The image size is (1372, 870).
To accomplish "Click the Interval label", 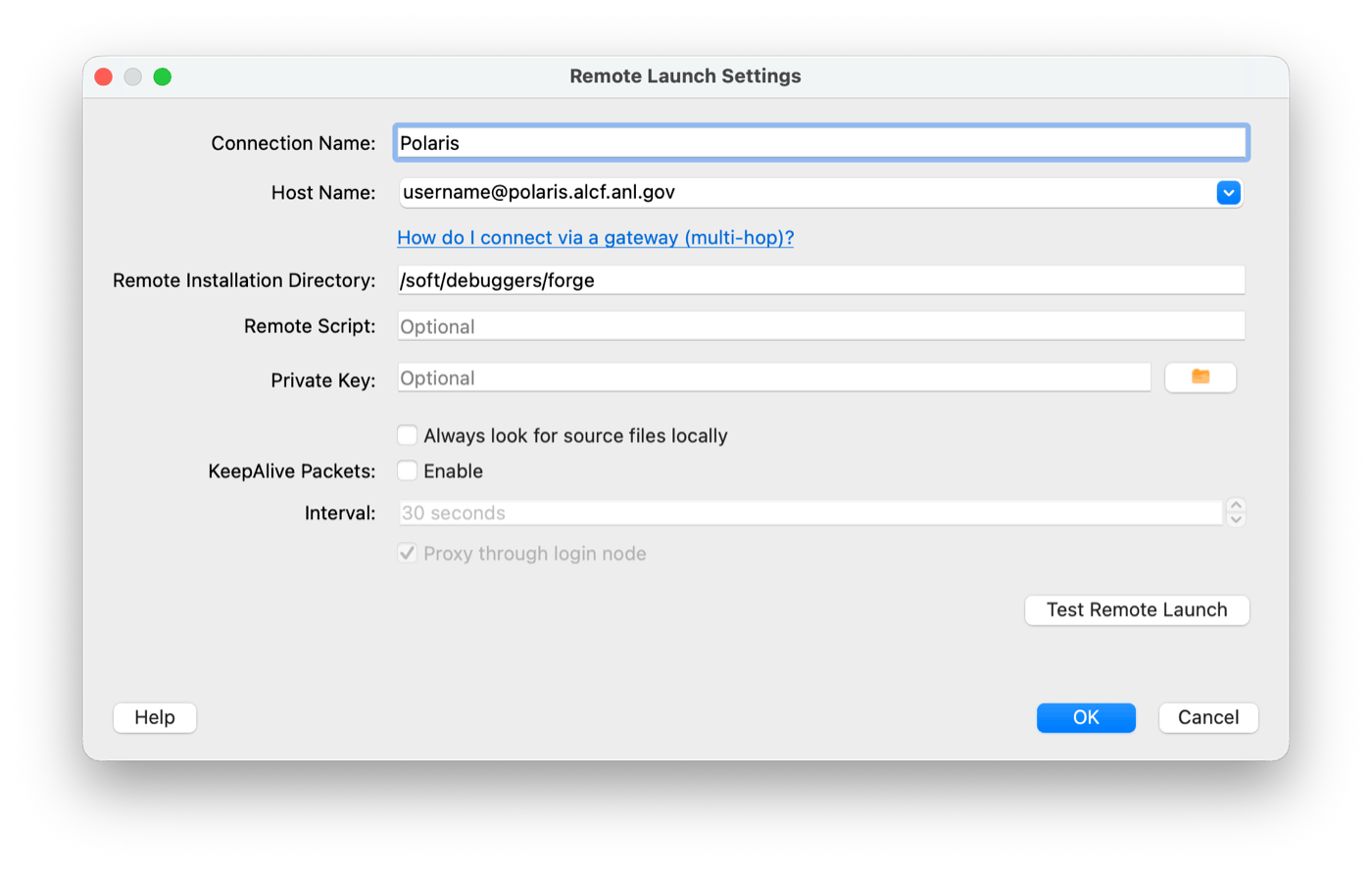I will [x=340, y=512].
